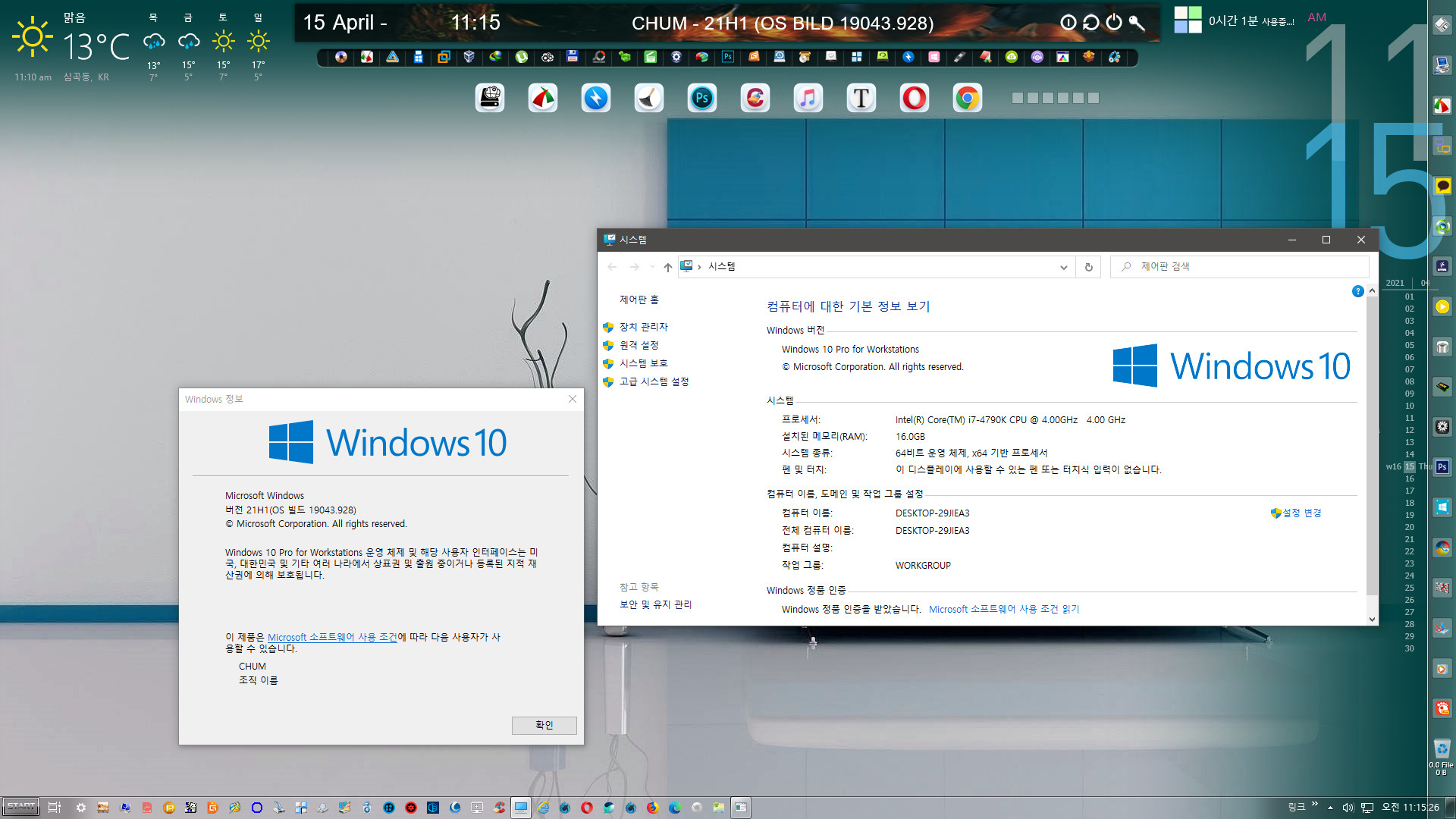This screenshot has width=1456, height=819.
Task: Open the disc icon in the launcher bar
Action: (x=341, y=57)
